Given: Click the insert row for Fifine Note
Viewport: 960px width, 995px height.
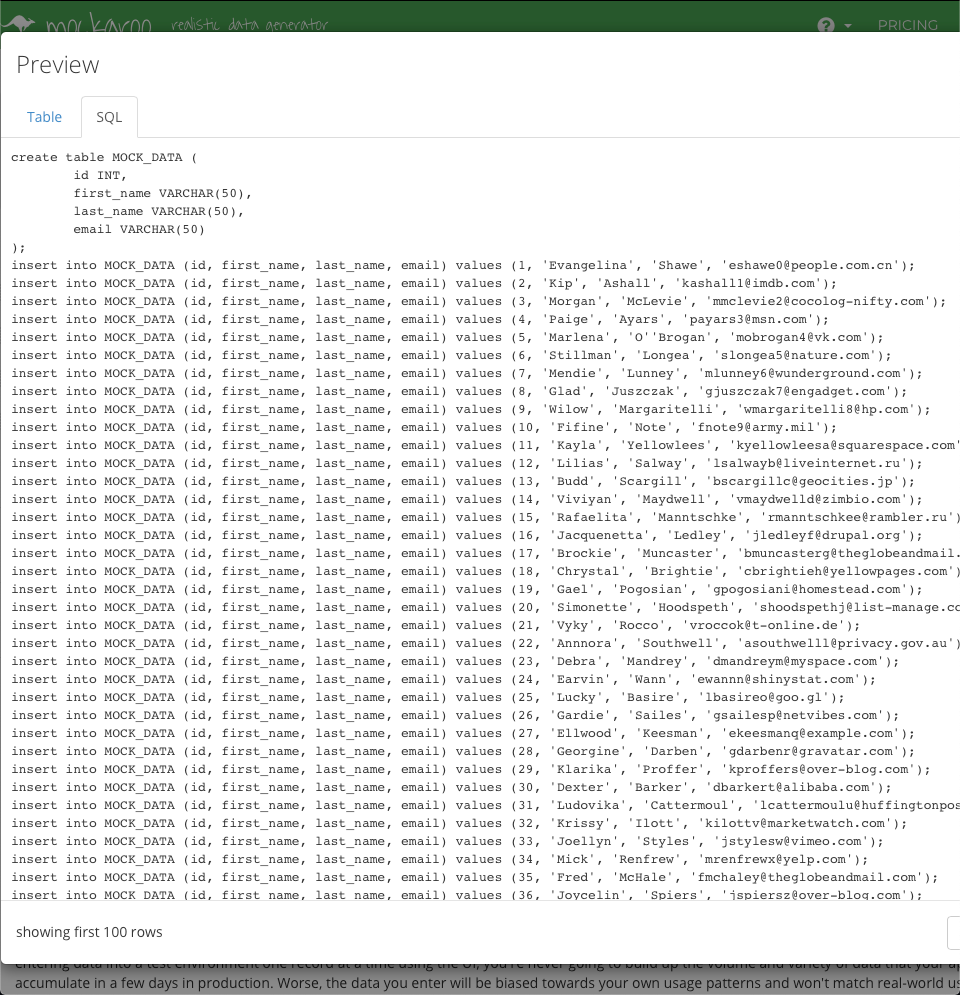Looking at the screenshot, I should pyautogui.click(x=424, y=428).
